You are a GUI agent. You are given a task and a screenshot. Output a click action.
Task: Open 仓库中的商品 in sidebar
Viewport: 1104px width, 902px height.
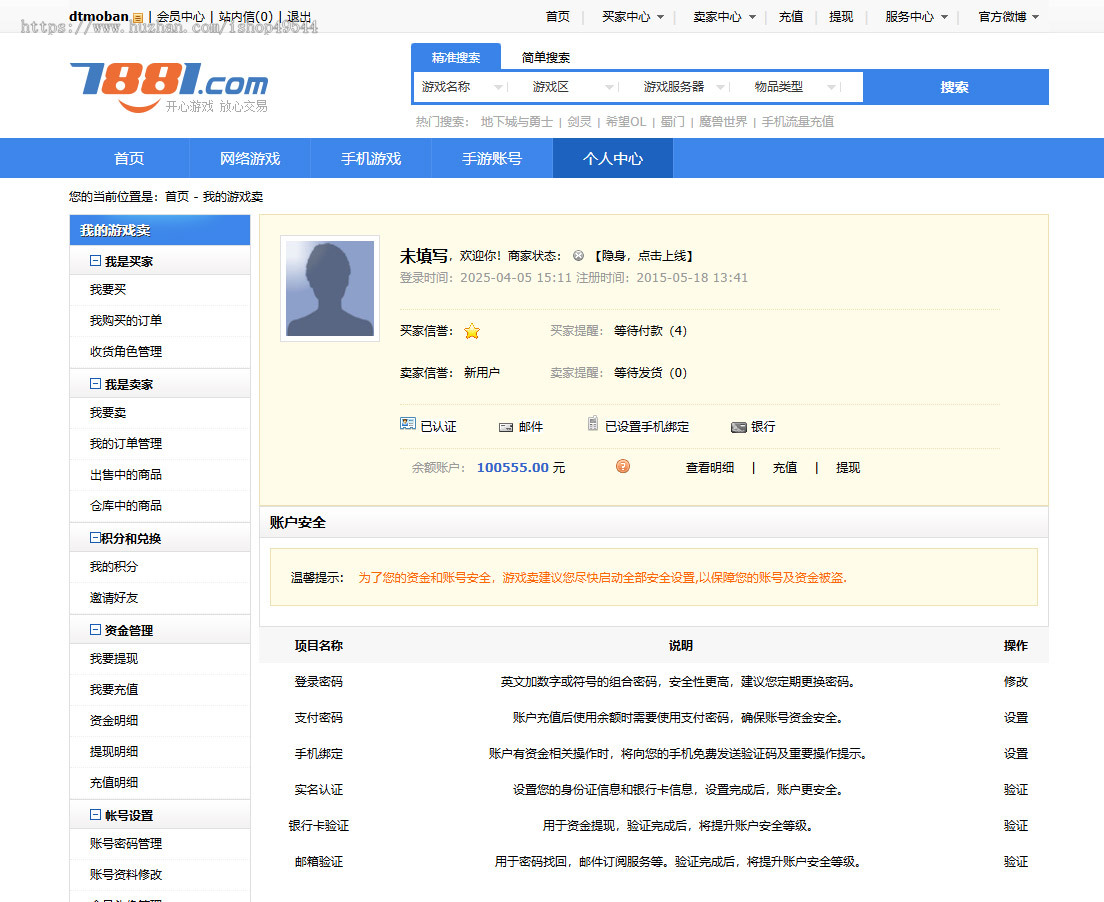click(x=125, y=506)
